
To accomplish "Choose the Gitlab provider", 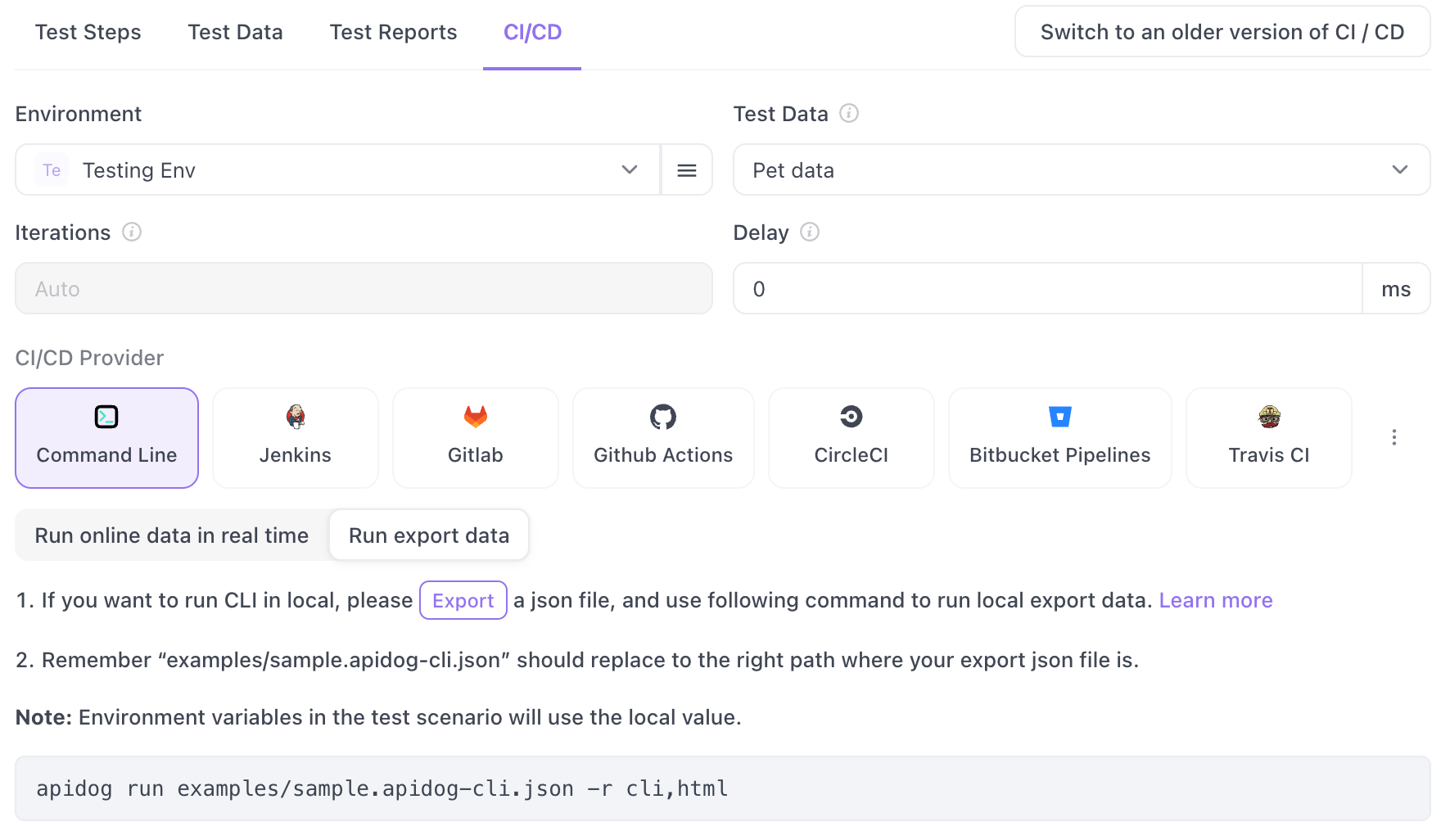I will coord(476,438).
